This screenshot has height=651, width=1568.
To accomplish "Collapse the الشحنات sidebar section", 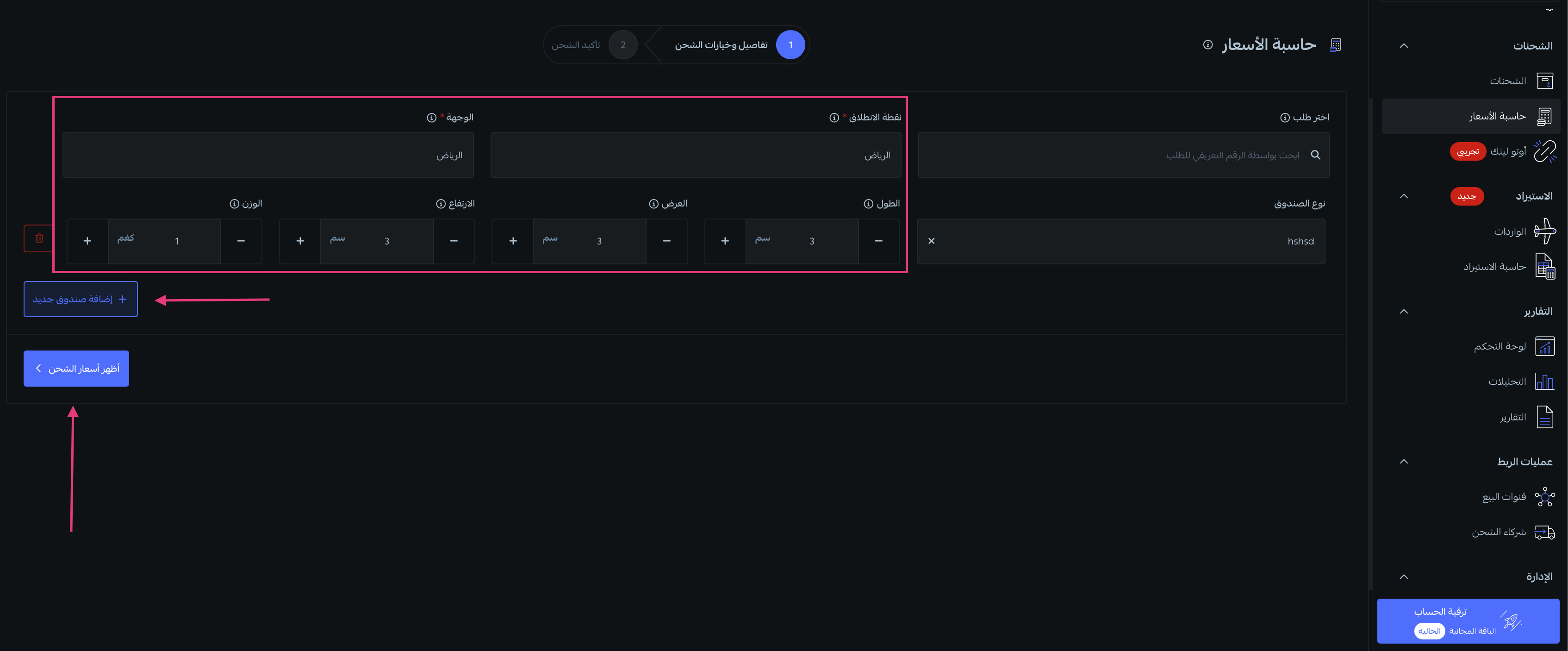I will 1404,46.
